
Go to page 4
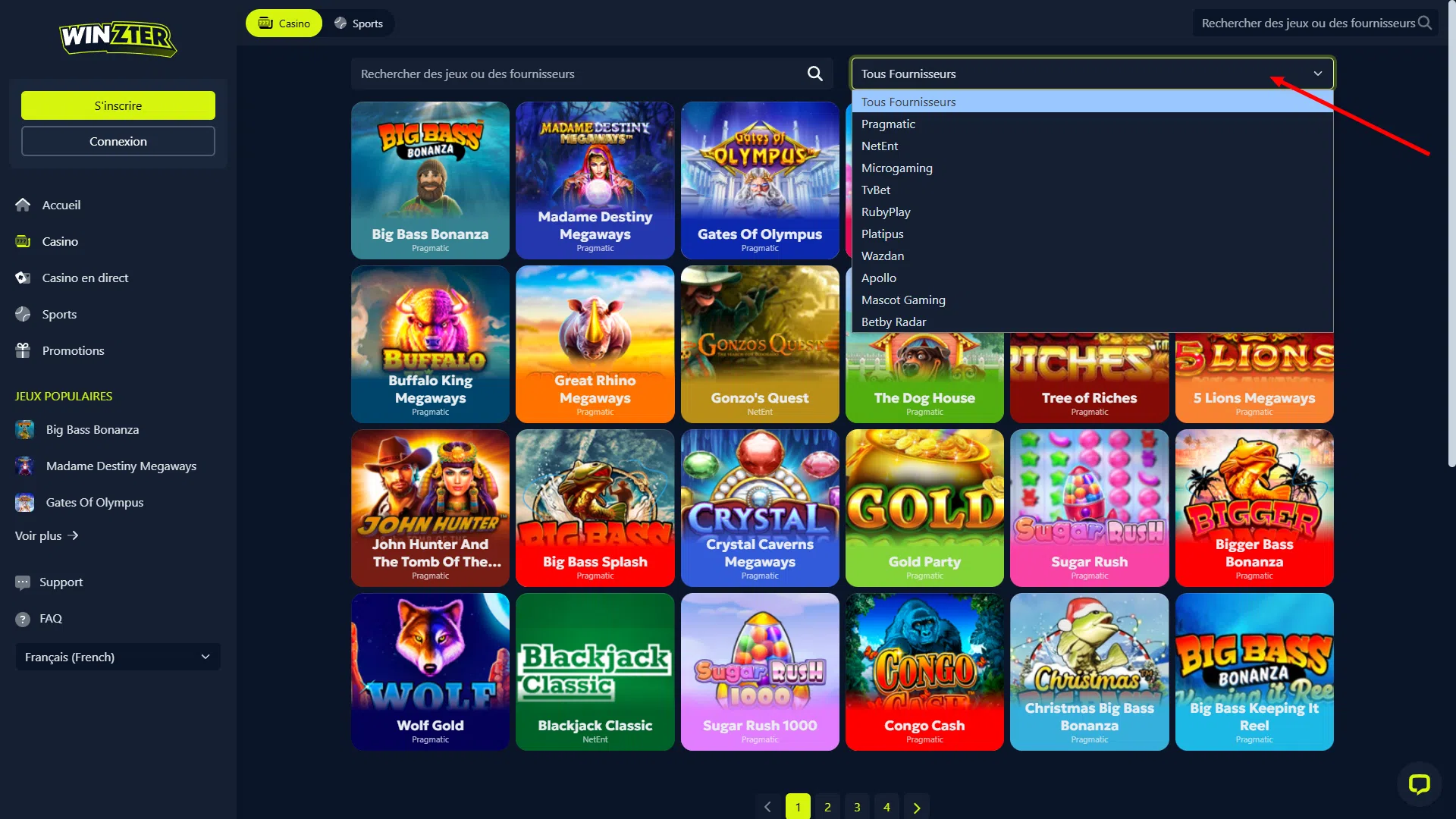(886, 807)
